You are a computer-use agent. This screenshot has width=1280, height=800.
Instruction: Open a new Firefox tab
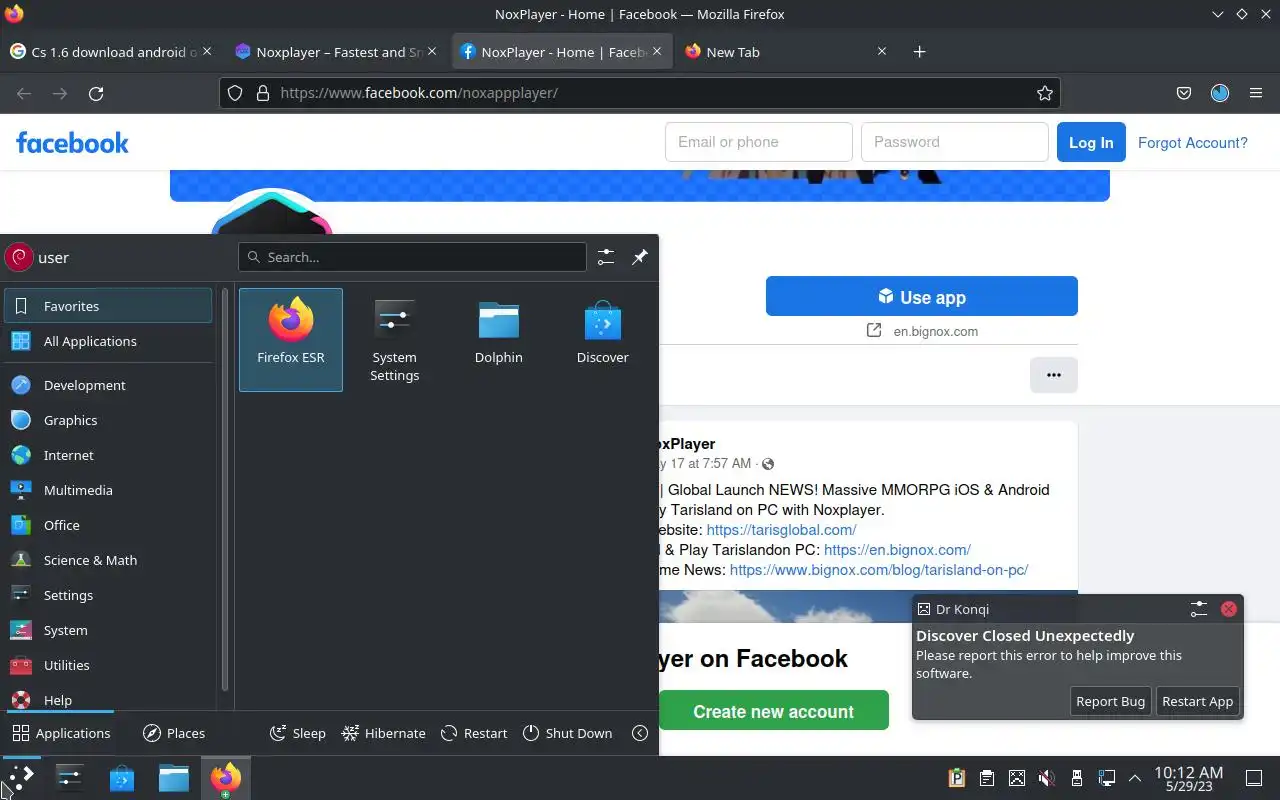(x=920, y=52)
